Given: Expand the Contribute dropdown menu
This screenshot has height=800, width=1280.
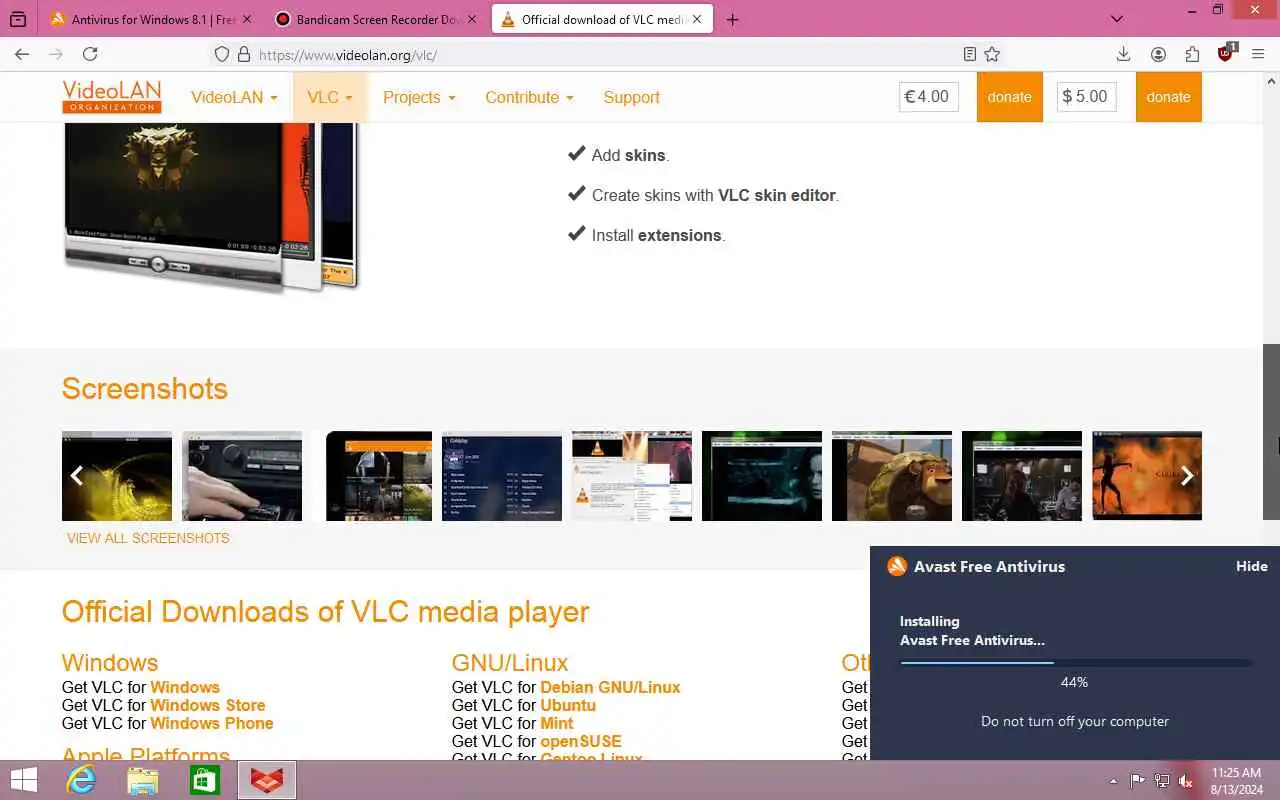Looking at the screenshot, I should [x=529, y=97].
